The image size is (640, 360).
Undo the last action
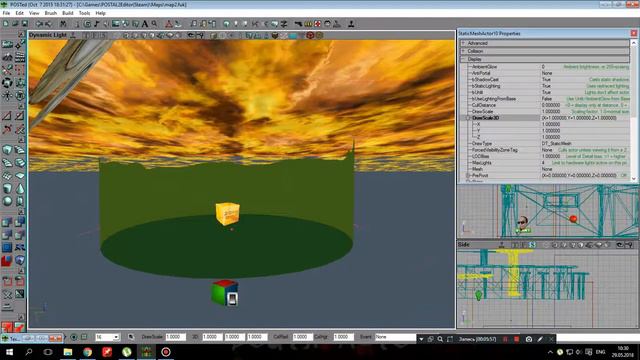click(x=39, y=24)
